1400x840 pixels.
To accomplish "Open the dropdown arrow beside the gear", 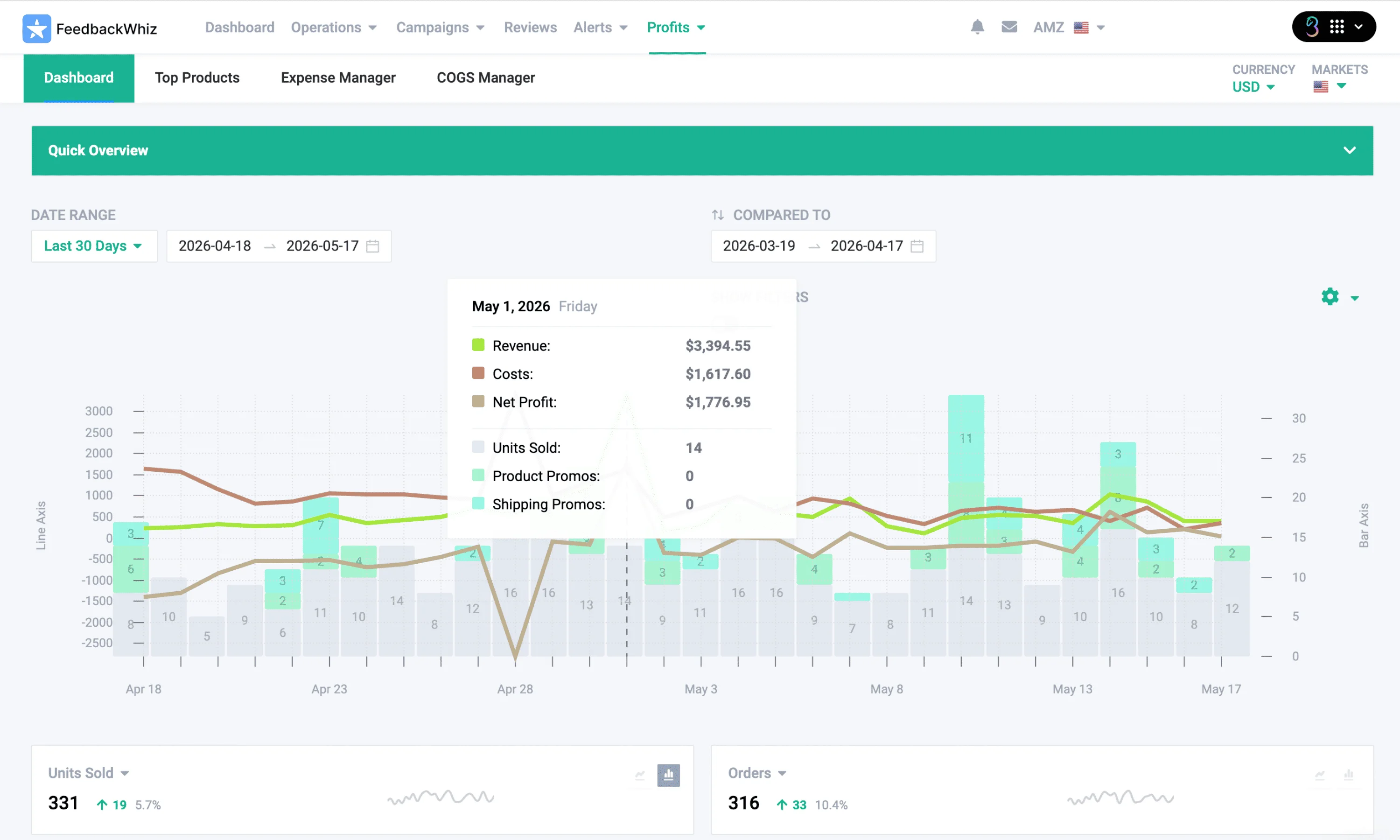I will pos(1355,298).
